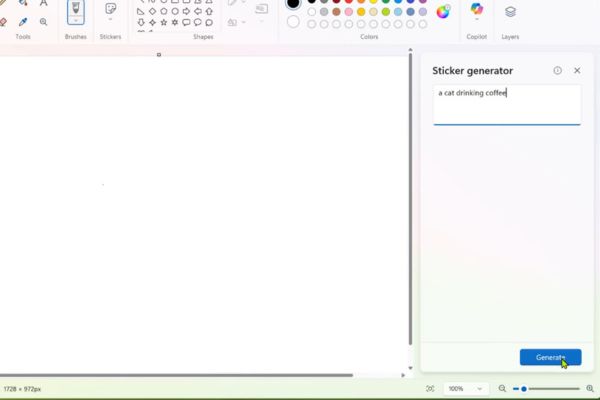Select the Magnifier tool

pyautogui.click(x=43, y=21)
